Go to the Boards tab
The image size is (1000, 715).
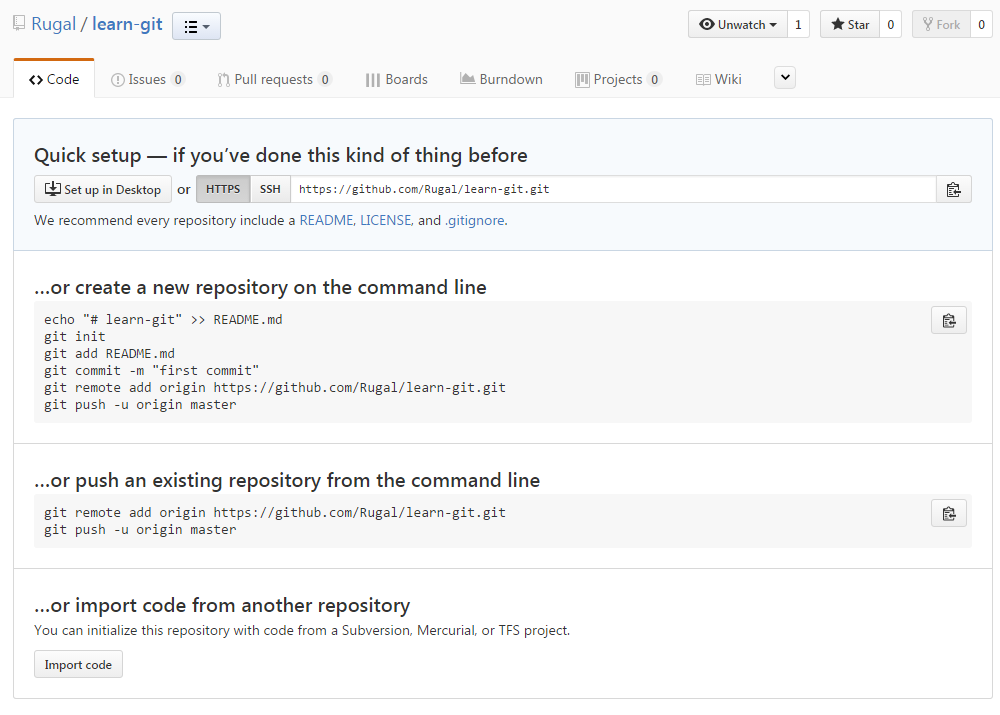[x=397, y=79]
